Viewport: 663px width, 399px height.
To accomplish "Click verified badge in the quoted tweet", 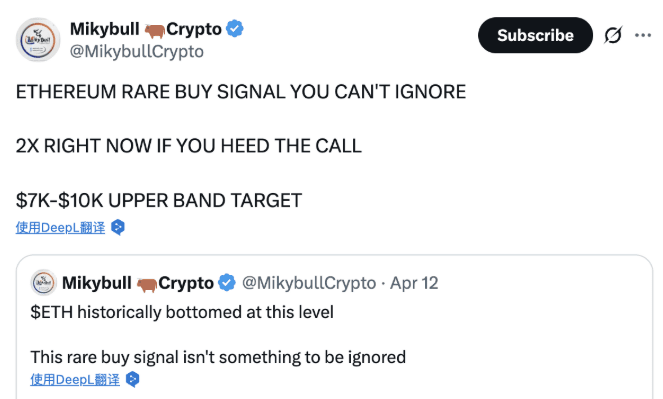I will coord(227,282).
